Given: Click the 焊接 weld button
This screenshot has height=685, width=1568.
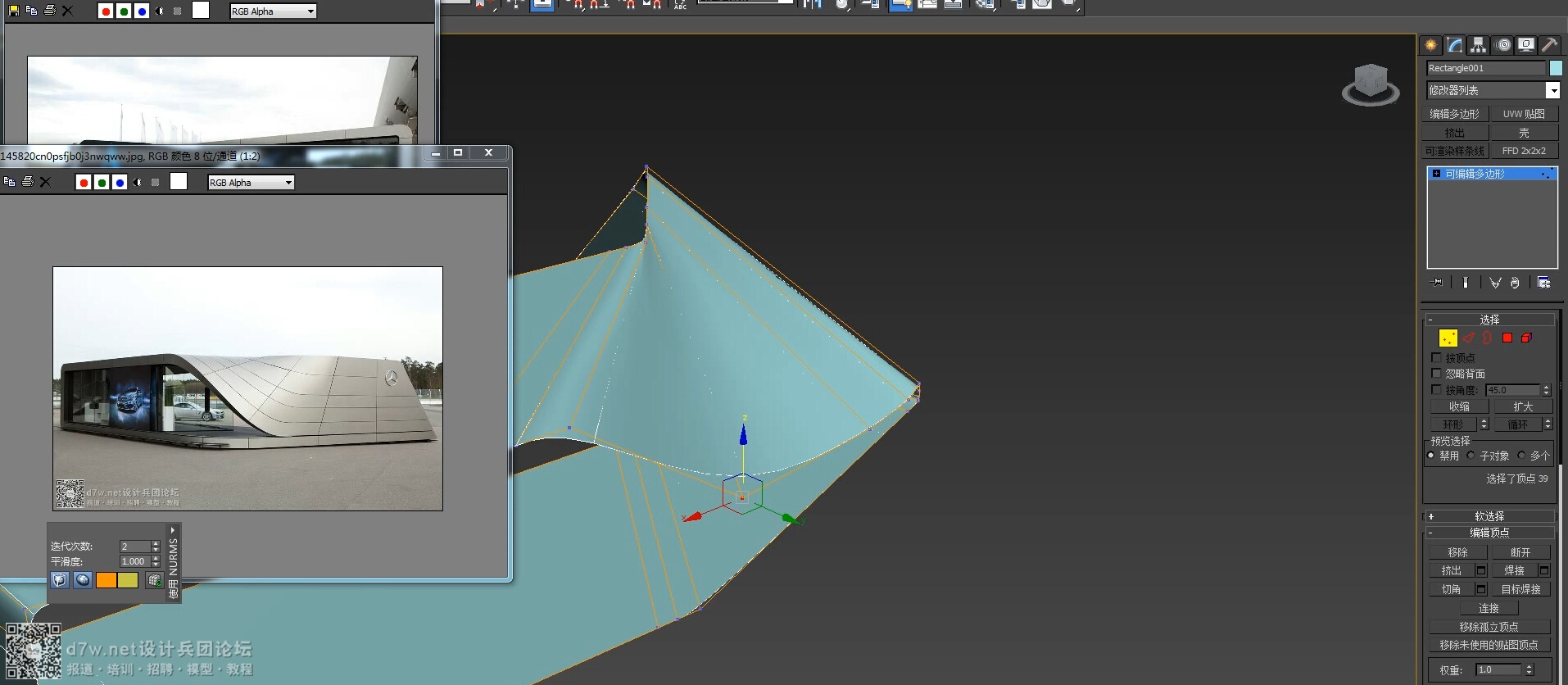Looking at the screenshot, I should pyautogui.click(x=1514, y=570).
